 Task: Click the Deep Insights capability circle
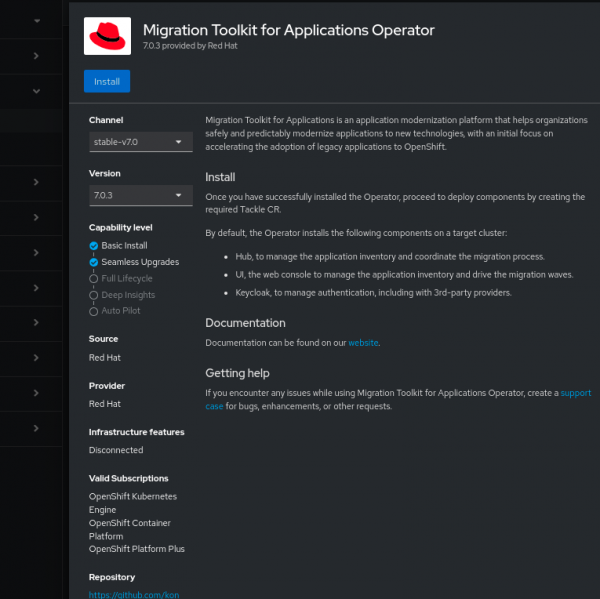pos(93,295)
